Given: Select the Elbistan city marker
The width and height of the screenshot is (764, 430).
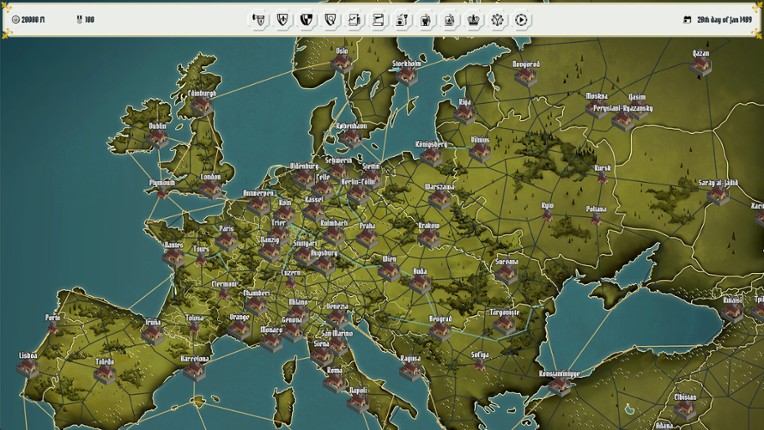Looking at the screenshot, I should point(685,410).
